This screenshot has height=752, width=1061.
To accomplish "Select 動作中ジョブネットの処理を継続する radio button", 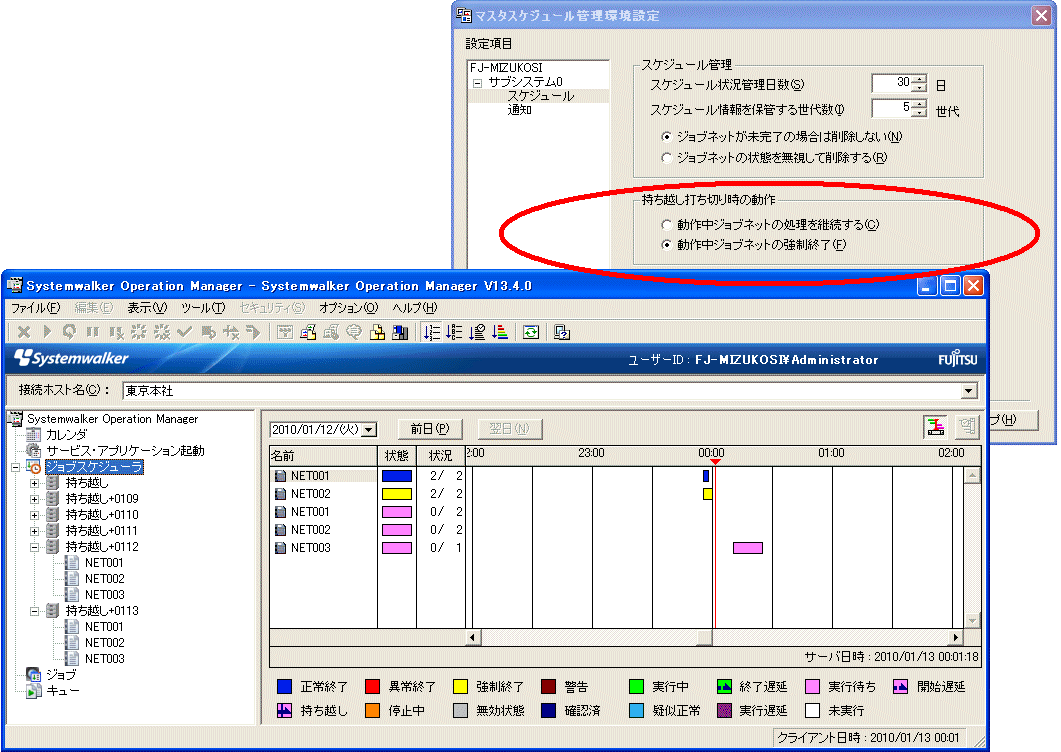I will pos(667,225).
